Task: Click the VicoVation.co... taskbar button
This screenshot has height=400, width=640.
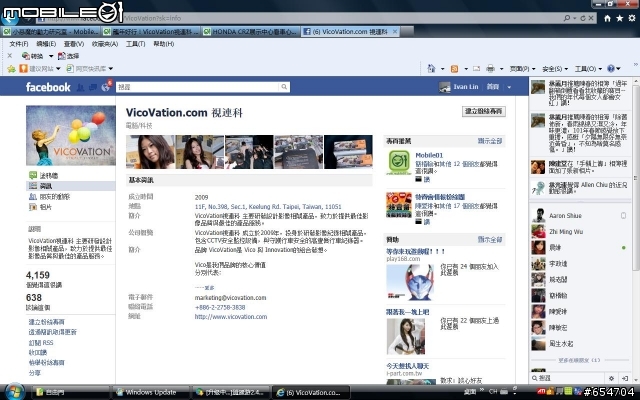Action: point(311,392)
